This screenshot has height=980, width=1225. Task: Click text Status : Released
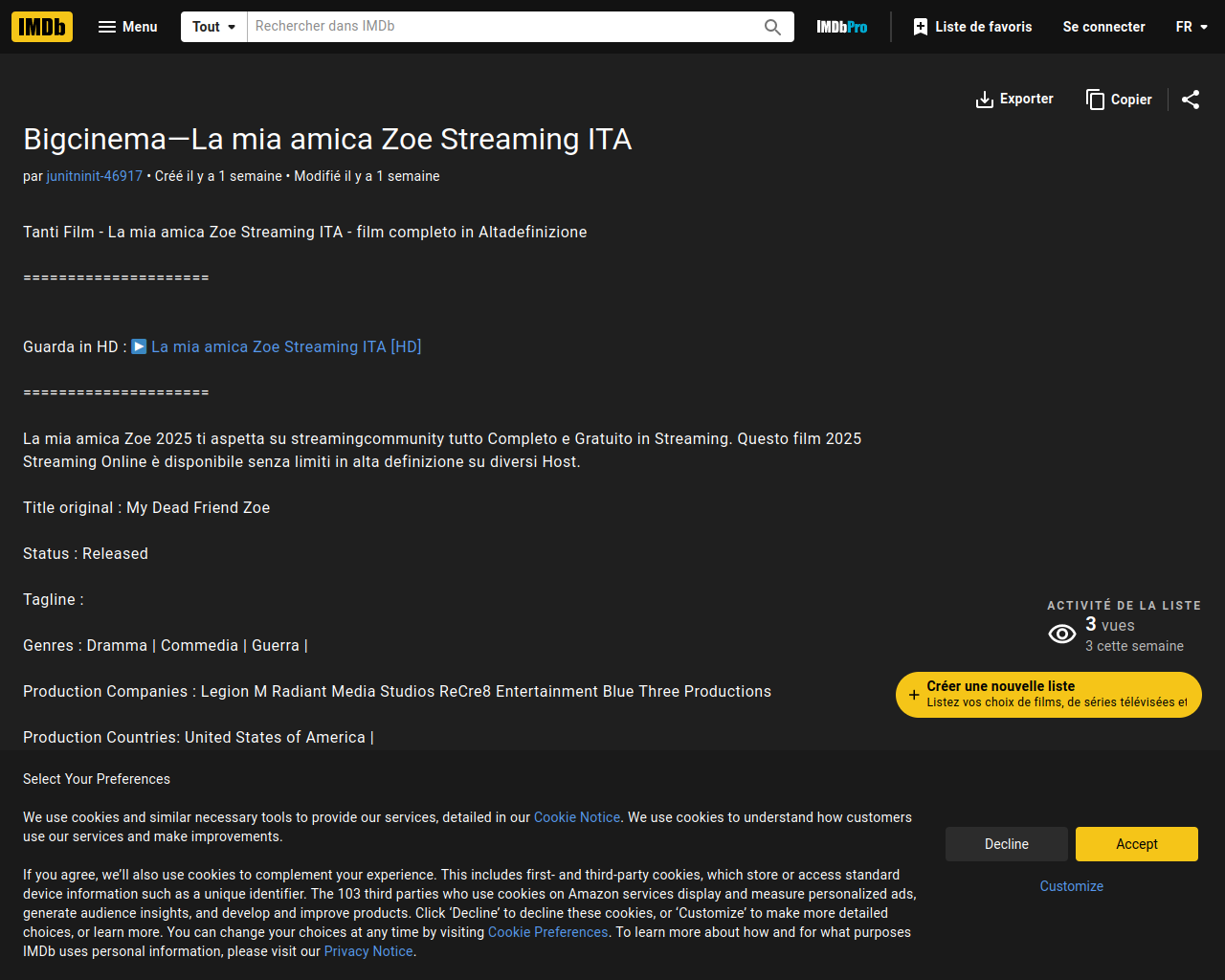click(86, 553)
